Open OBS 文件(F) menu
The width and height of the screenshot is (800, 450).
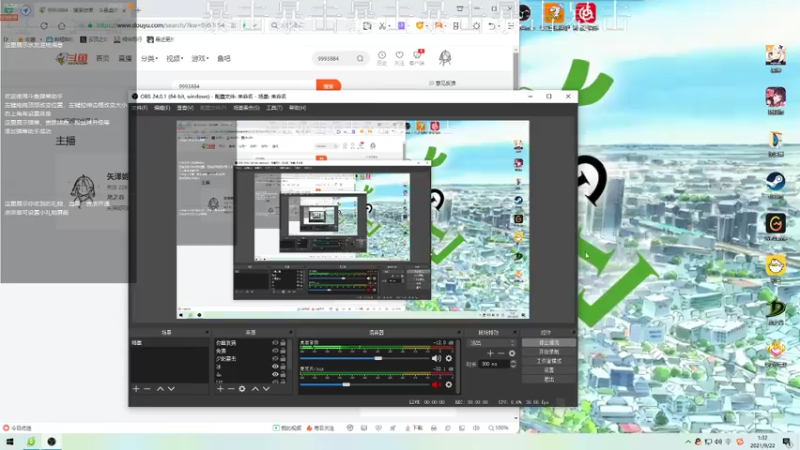click(139, 108)
